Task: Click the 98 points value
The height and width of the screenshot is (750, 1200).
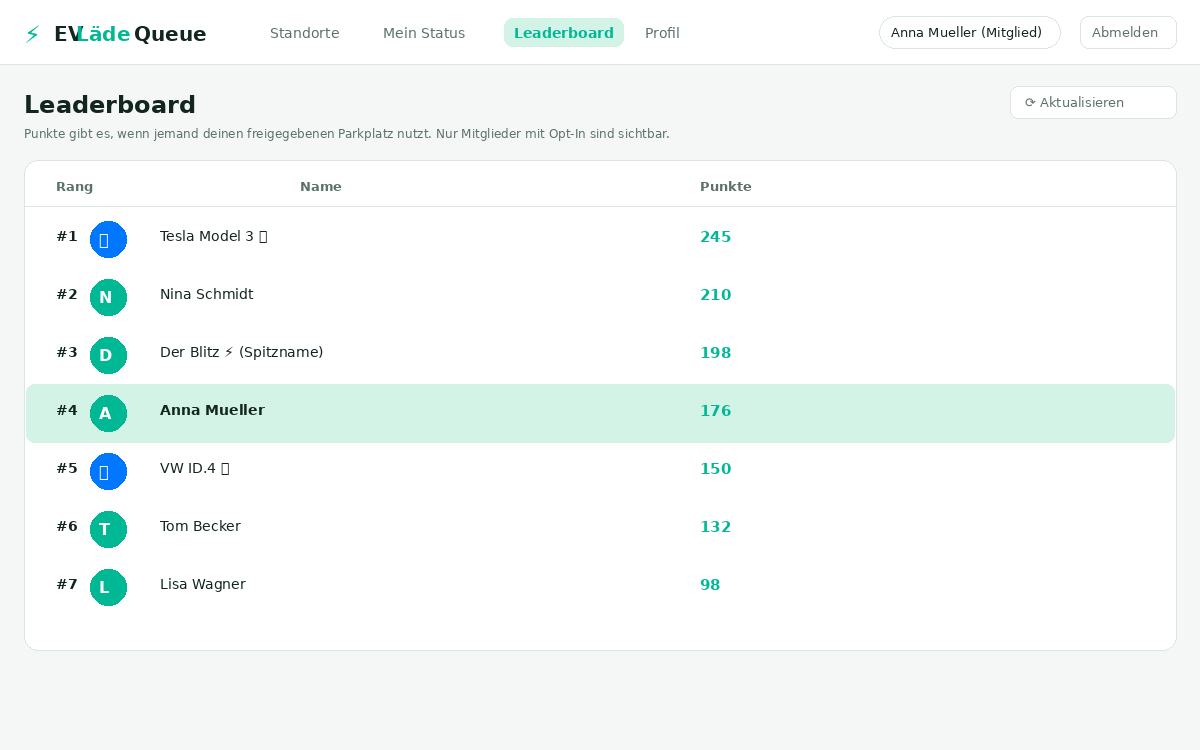Action: (x=710, y=585)
